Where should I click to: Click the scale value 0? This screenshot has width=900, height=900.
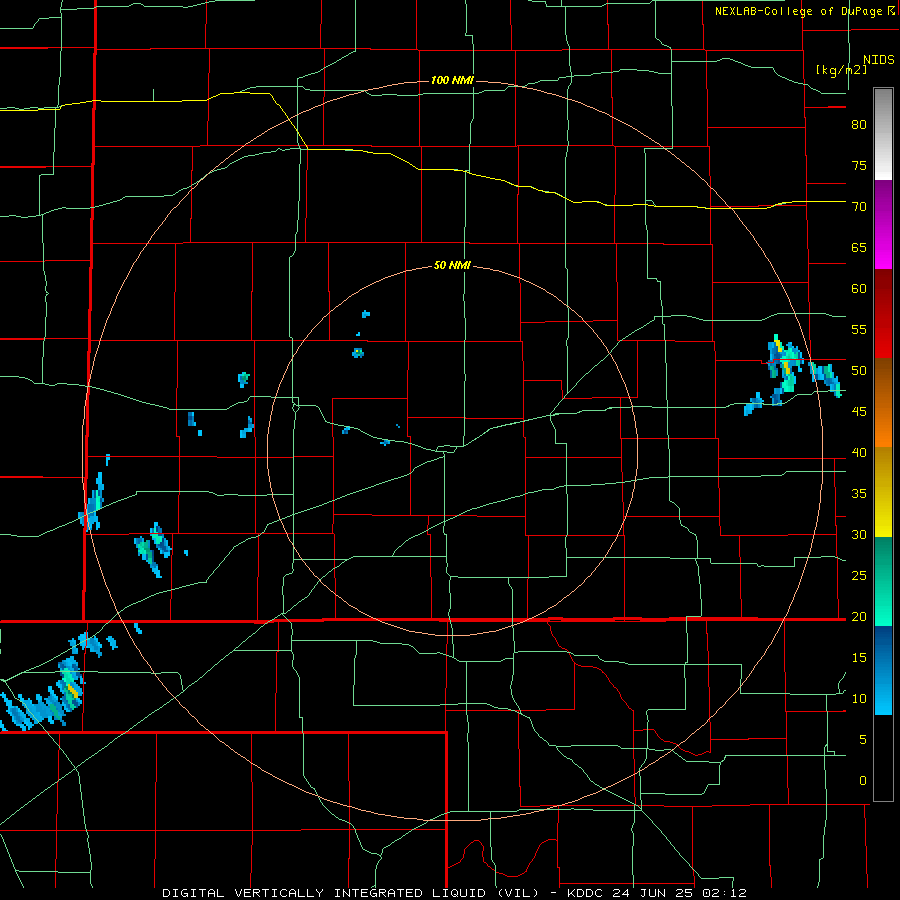[x=863, y=781]
